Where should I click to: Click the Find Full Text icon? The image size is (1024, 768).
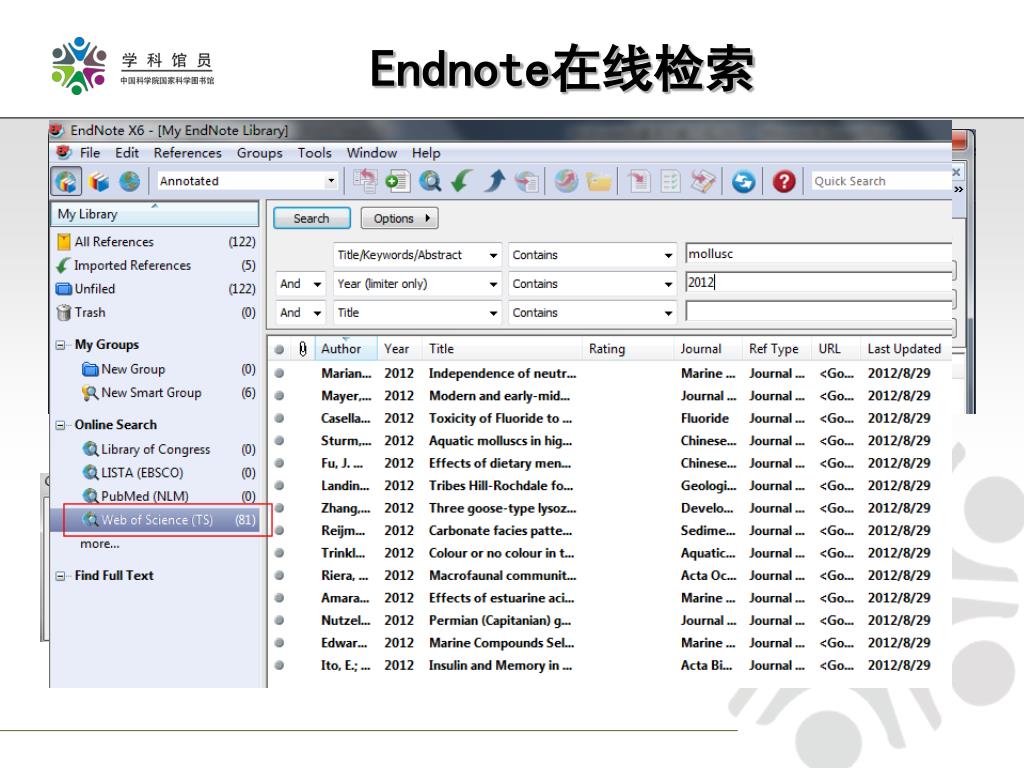526,181
